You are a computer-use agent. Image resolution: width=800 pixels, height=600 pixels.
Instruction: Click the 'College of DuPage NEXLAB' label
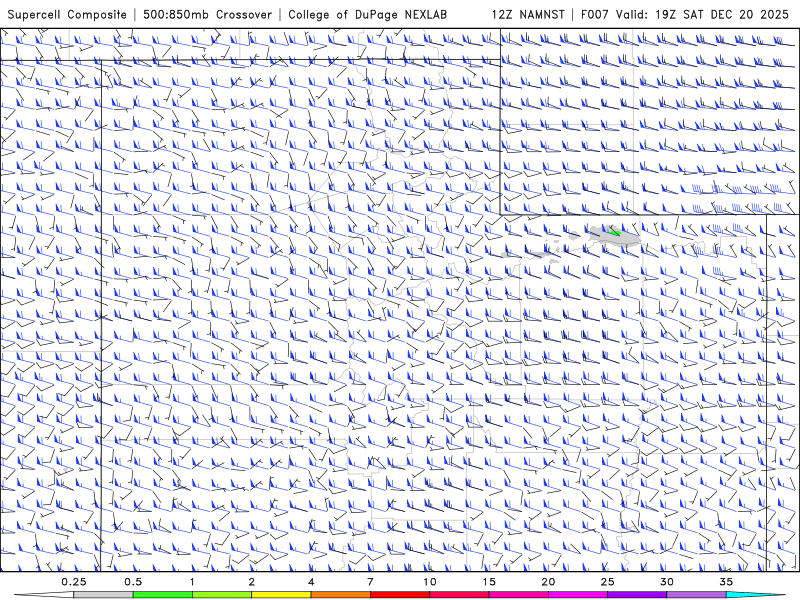367,15
